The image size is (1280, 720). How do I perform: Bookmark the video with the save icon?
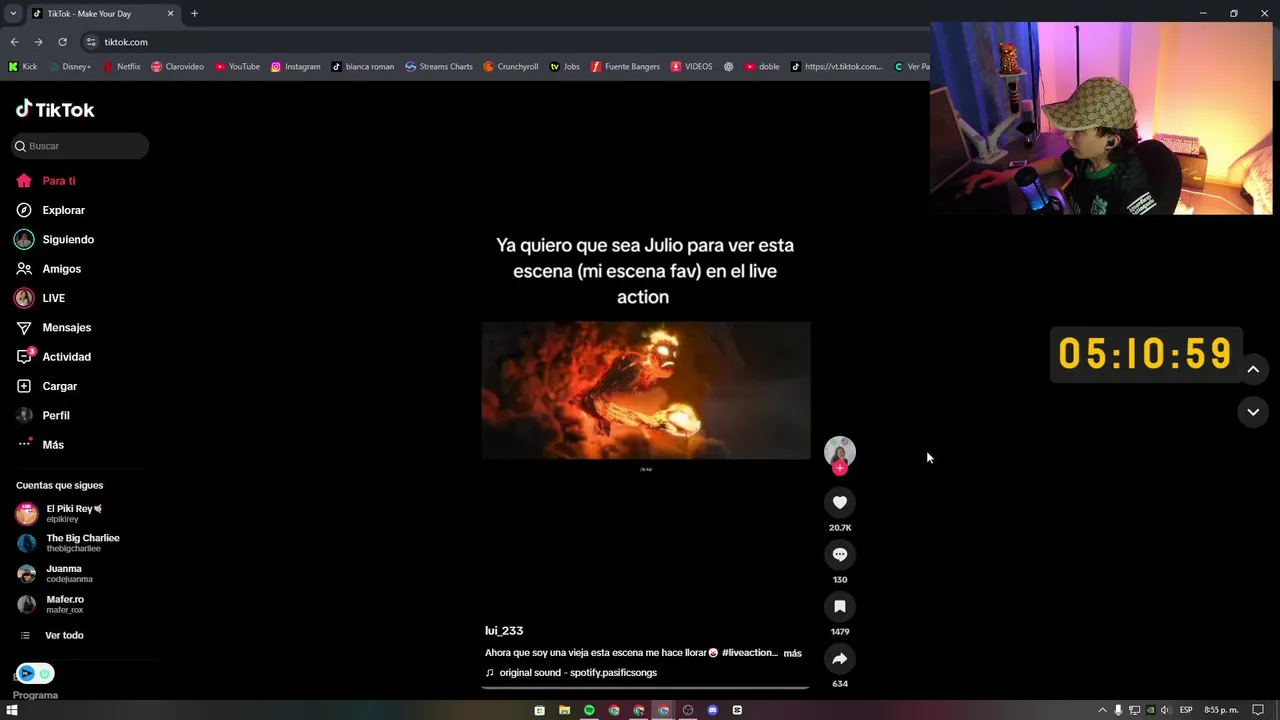click(840, 607)
